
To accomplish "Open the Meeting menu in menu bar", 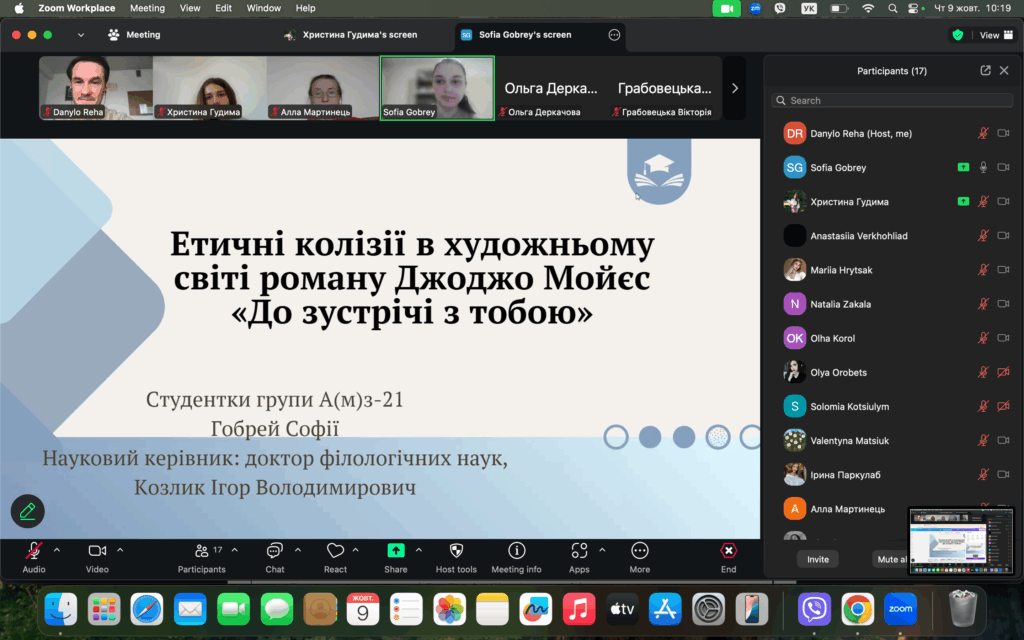I will tap(147, 8).
